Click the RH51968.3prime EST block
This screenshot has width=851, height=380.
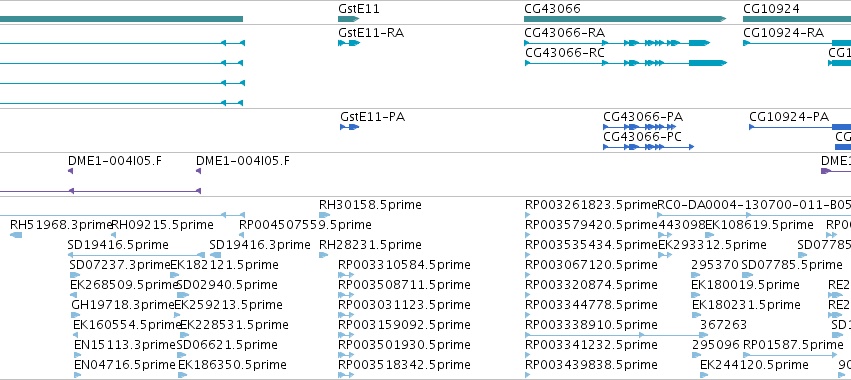pyautogui.click(x=16, y=235)
